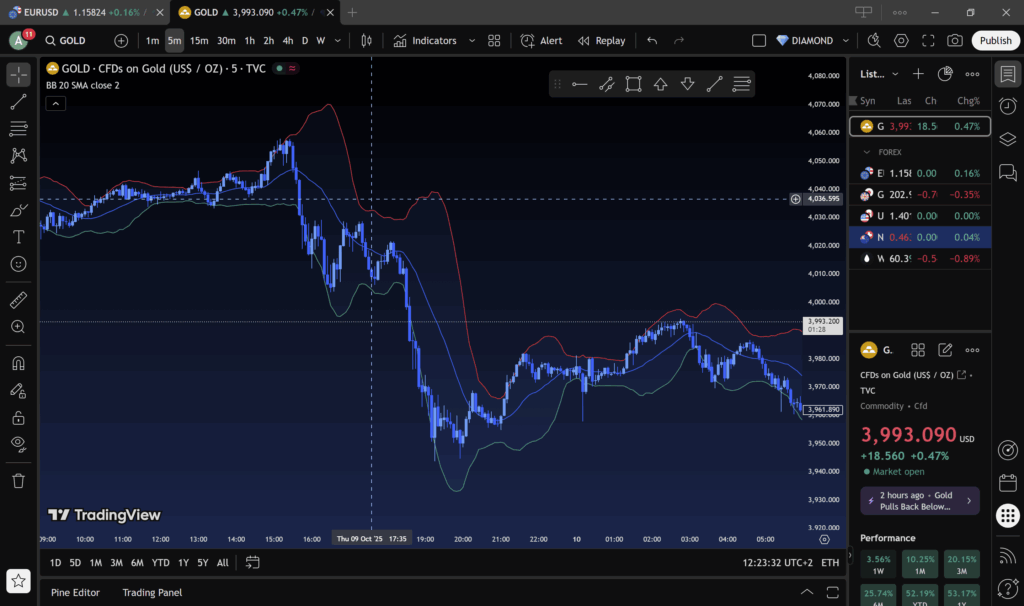Collapse the FOREX watchlist section
The width and height of the screenshot is (1024, 606).
(867, 152)
